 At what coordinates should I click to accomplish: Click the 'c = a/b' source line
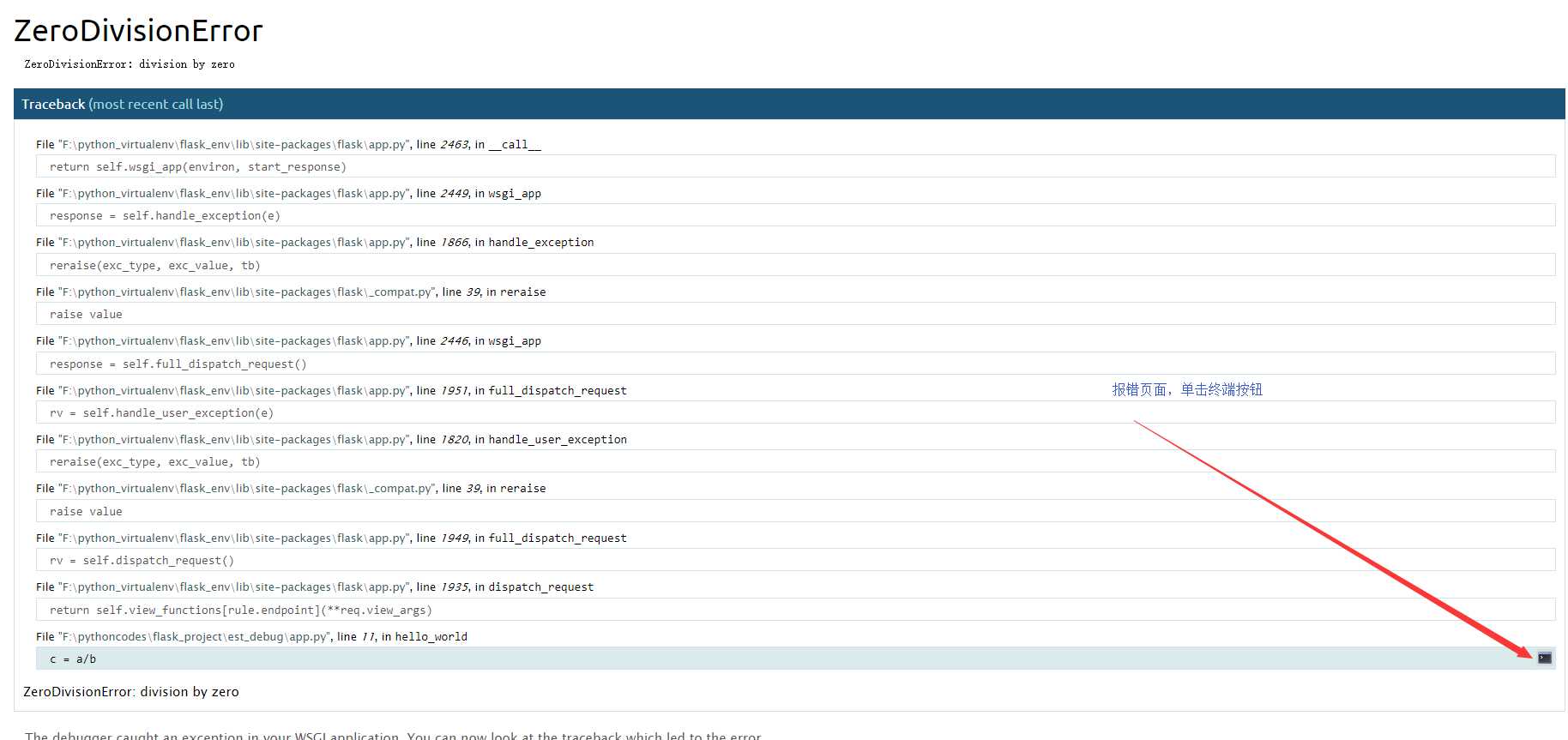tap(795, 659)
